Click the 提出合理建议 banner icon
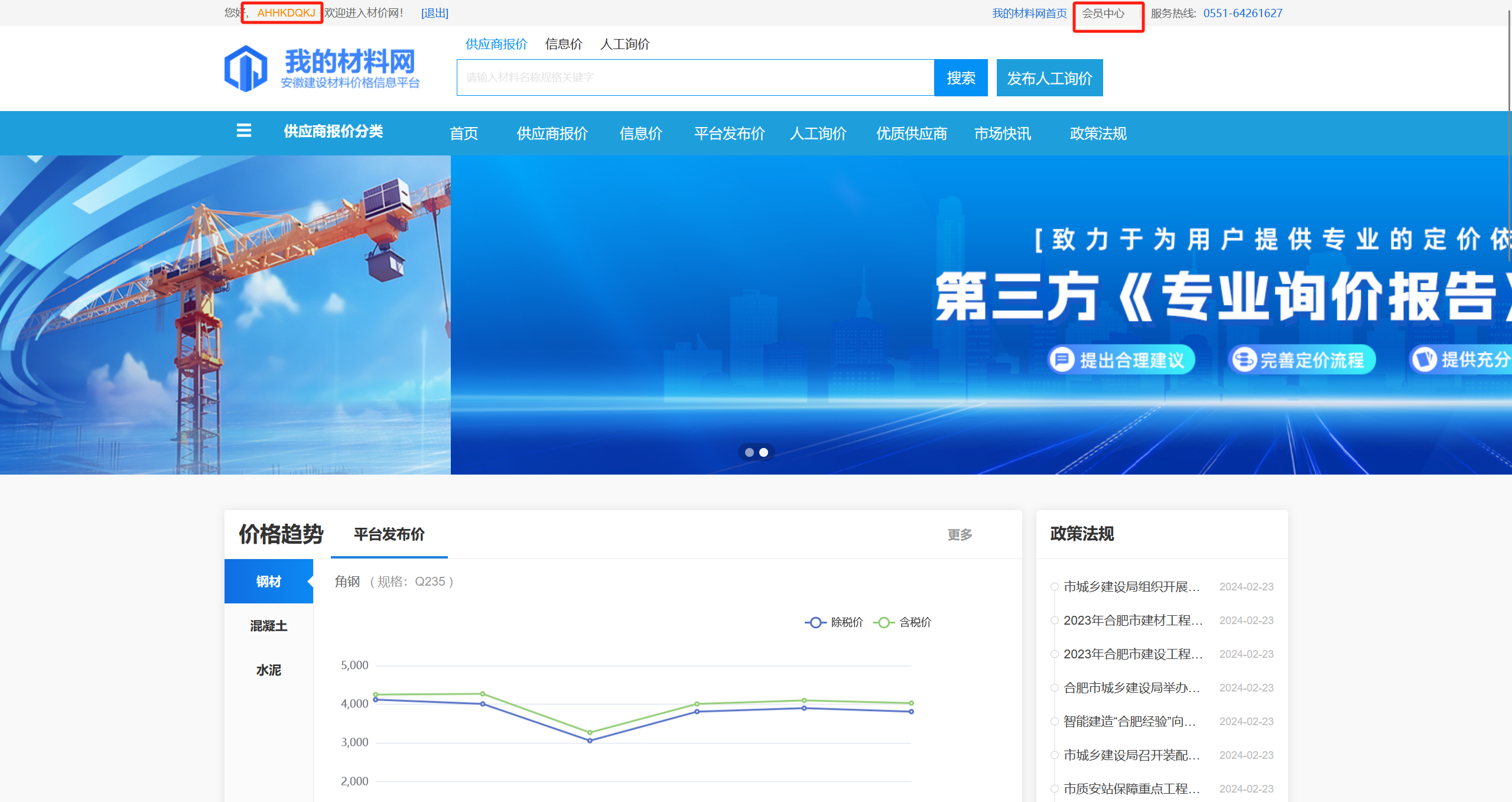The height and width of the screenshot is (802, 1512). click(1062, 359)
